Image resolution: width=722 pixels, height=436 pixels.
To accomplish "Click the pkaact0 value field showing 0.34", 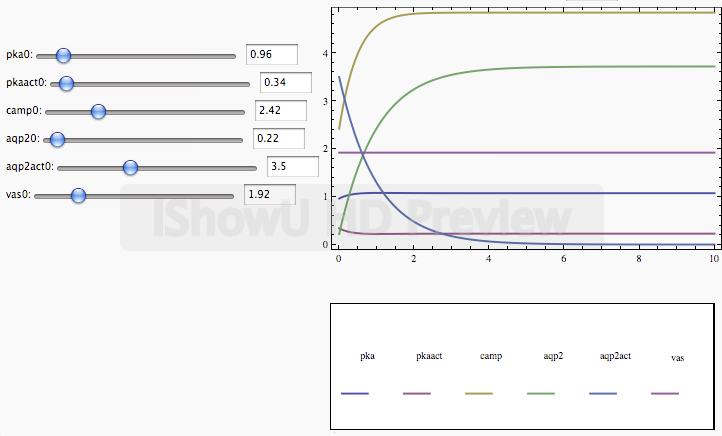I will (285, 82).
